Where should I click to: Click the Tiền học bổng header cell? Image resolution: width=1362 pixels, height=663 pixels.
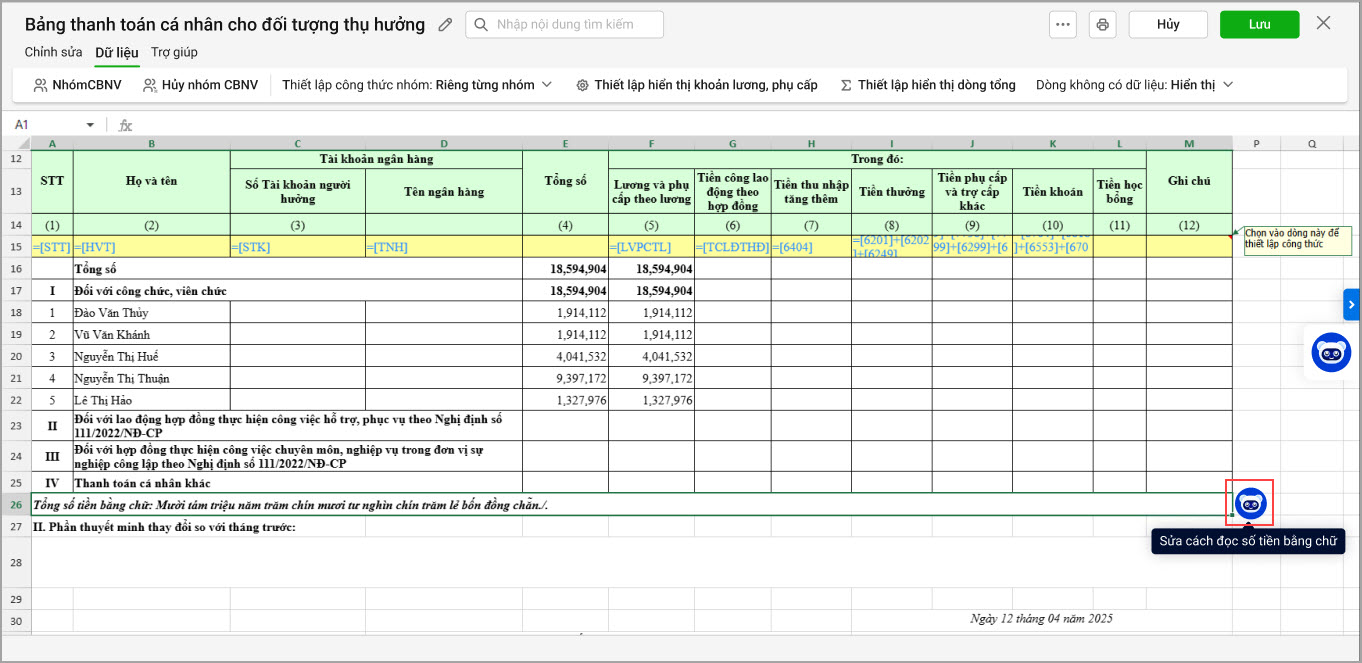click(1119, 191)
